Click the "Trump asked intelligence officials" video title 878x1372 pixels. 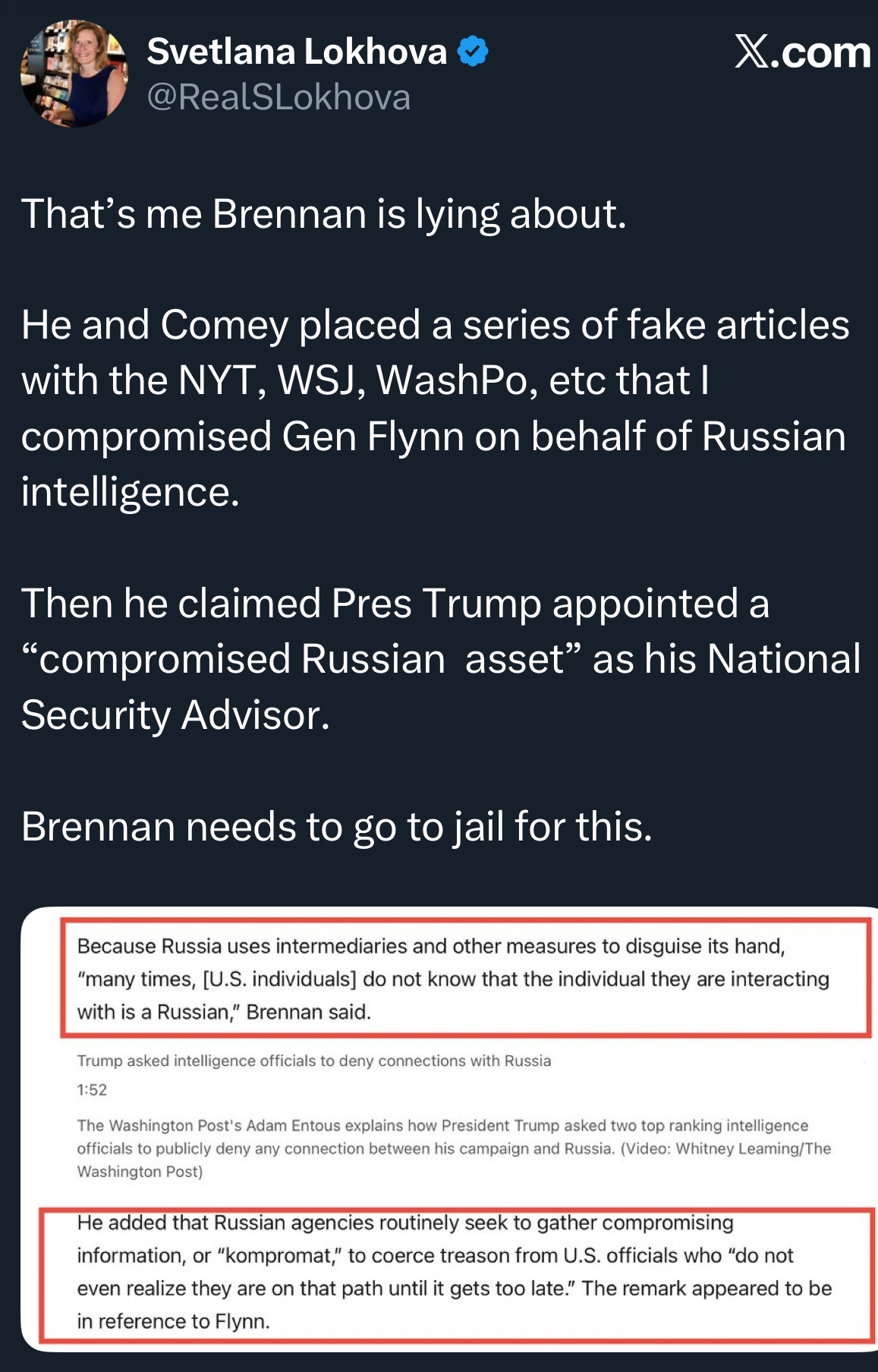pos(313,1061)
